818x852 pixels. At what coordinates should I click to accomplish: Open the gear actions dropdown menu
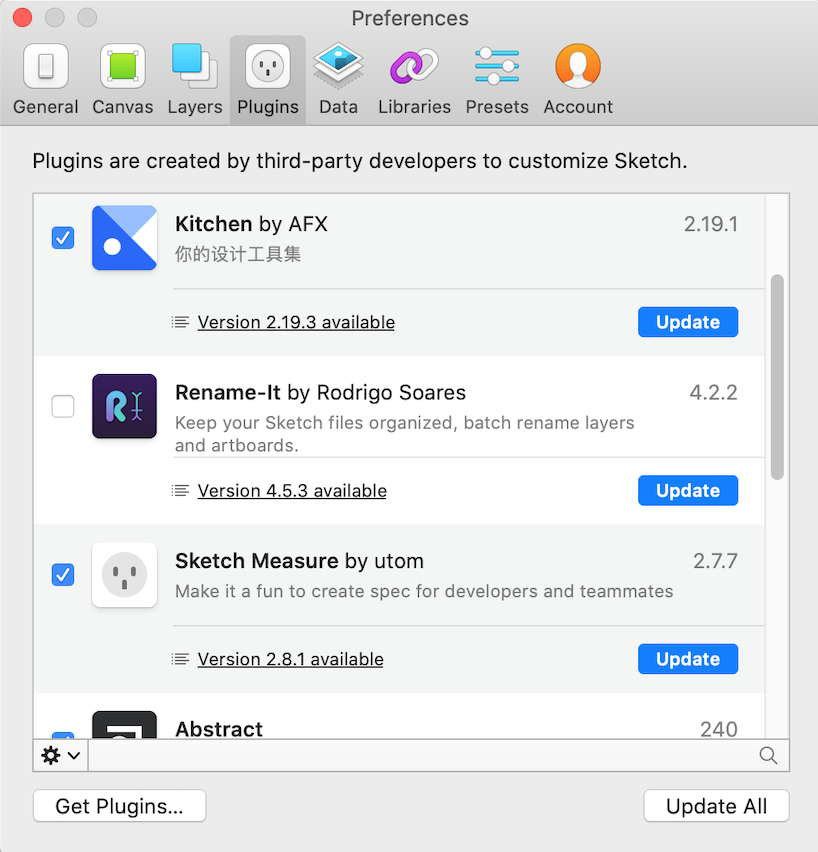[x=61, y=755]
